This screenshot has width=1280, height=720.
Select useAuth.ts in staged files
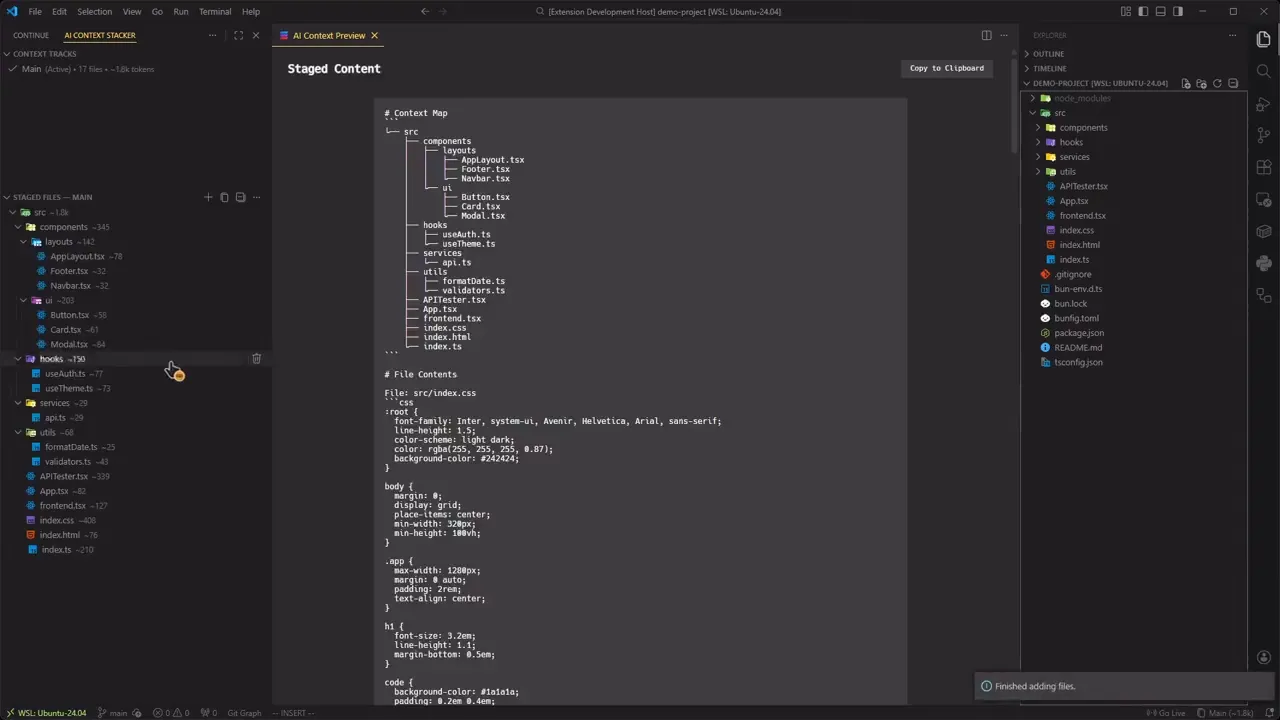[65, 373]
